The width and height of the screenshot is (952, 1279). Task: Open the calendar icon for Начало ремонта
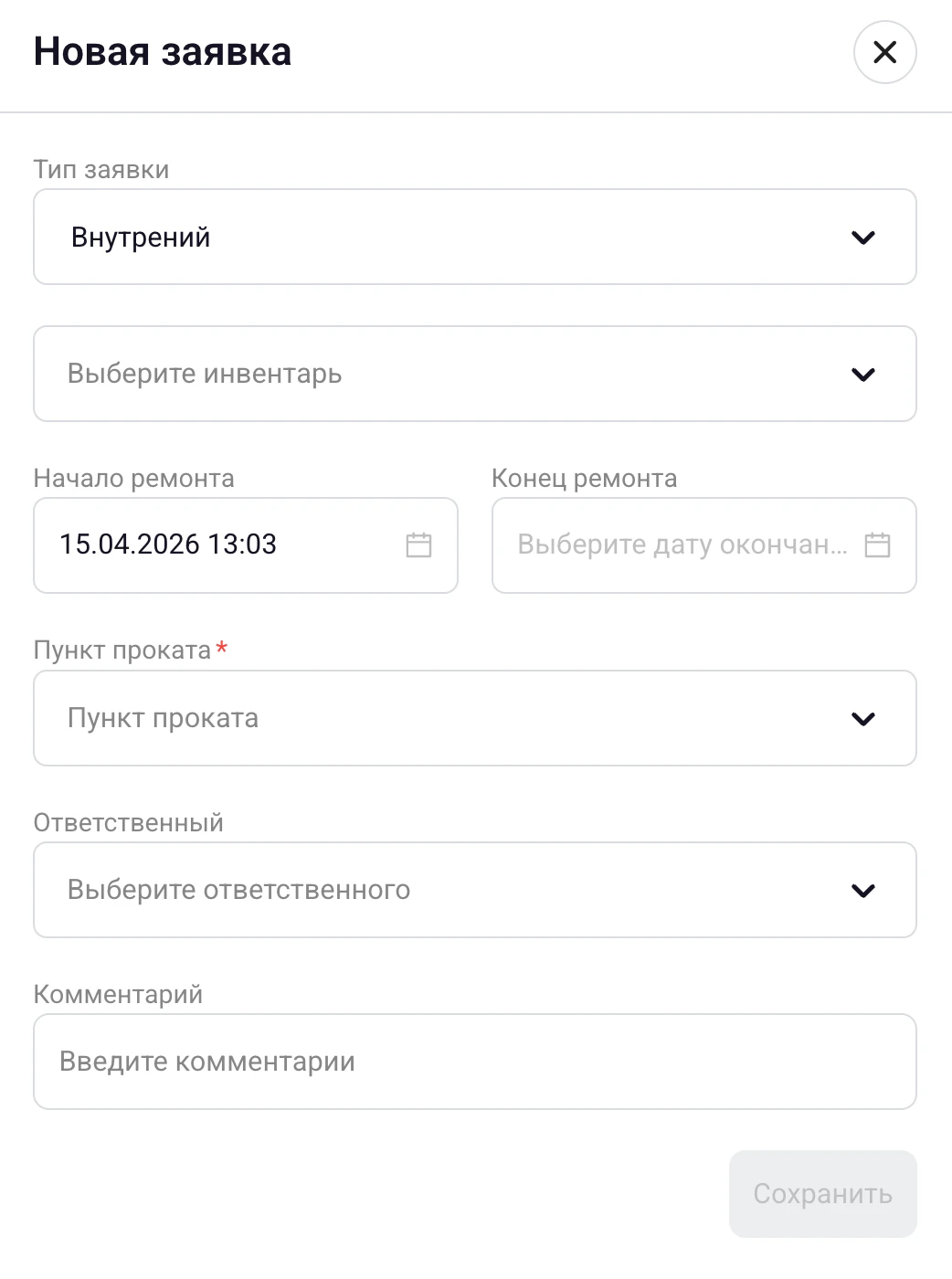click(419, 545)
